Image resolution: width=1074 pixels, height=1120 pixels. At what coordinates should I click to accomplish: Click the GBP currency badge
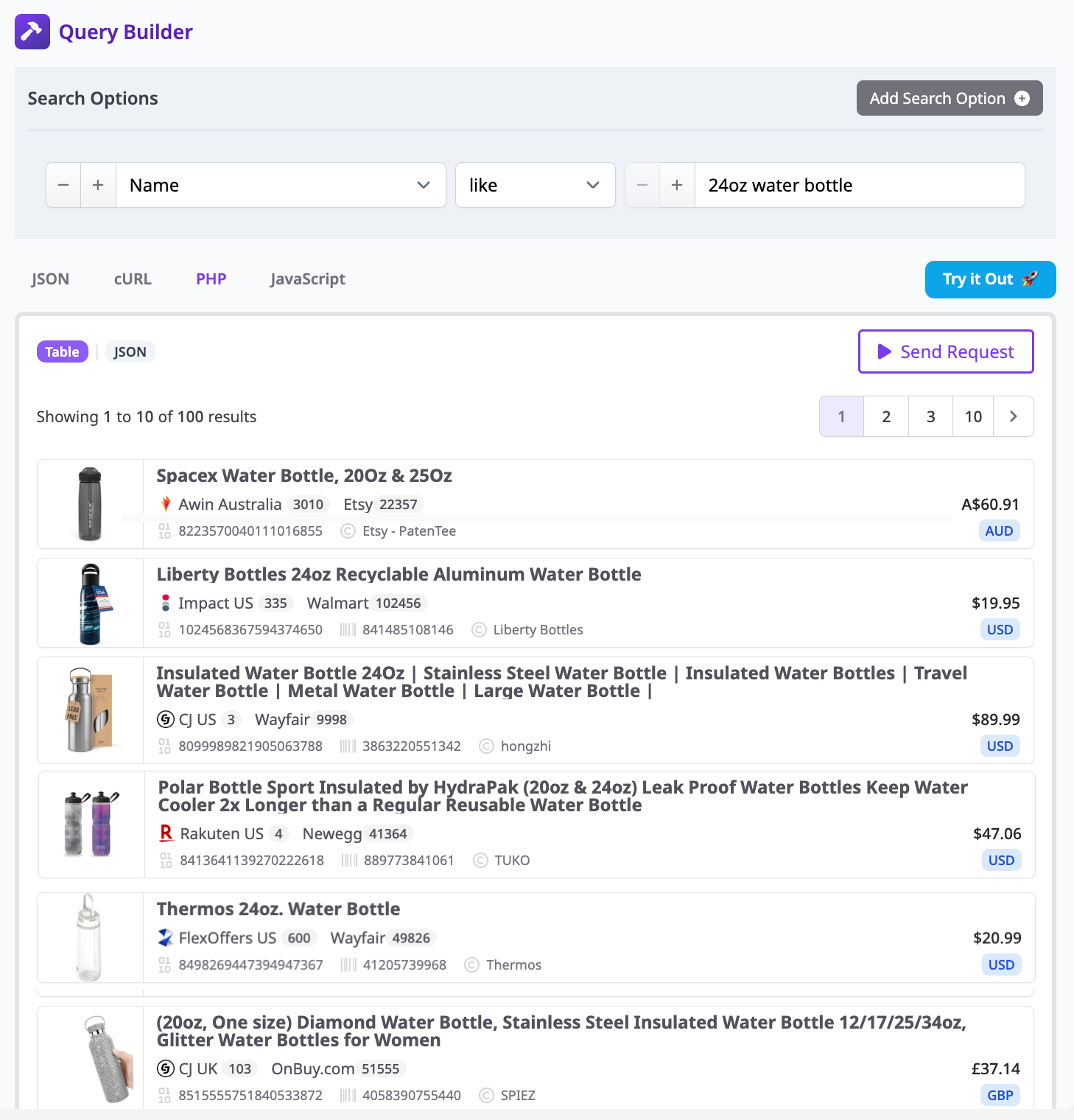pyautogui.click(x=1000, y=1095)
